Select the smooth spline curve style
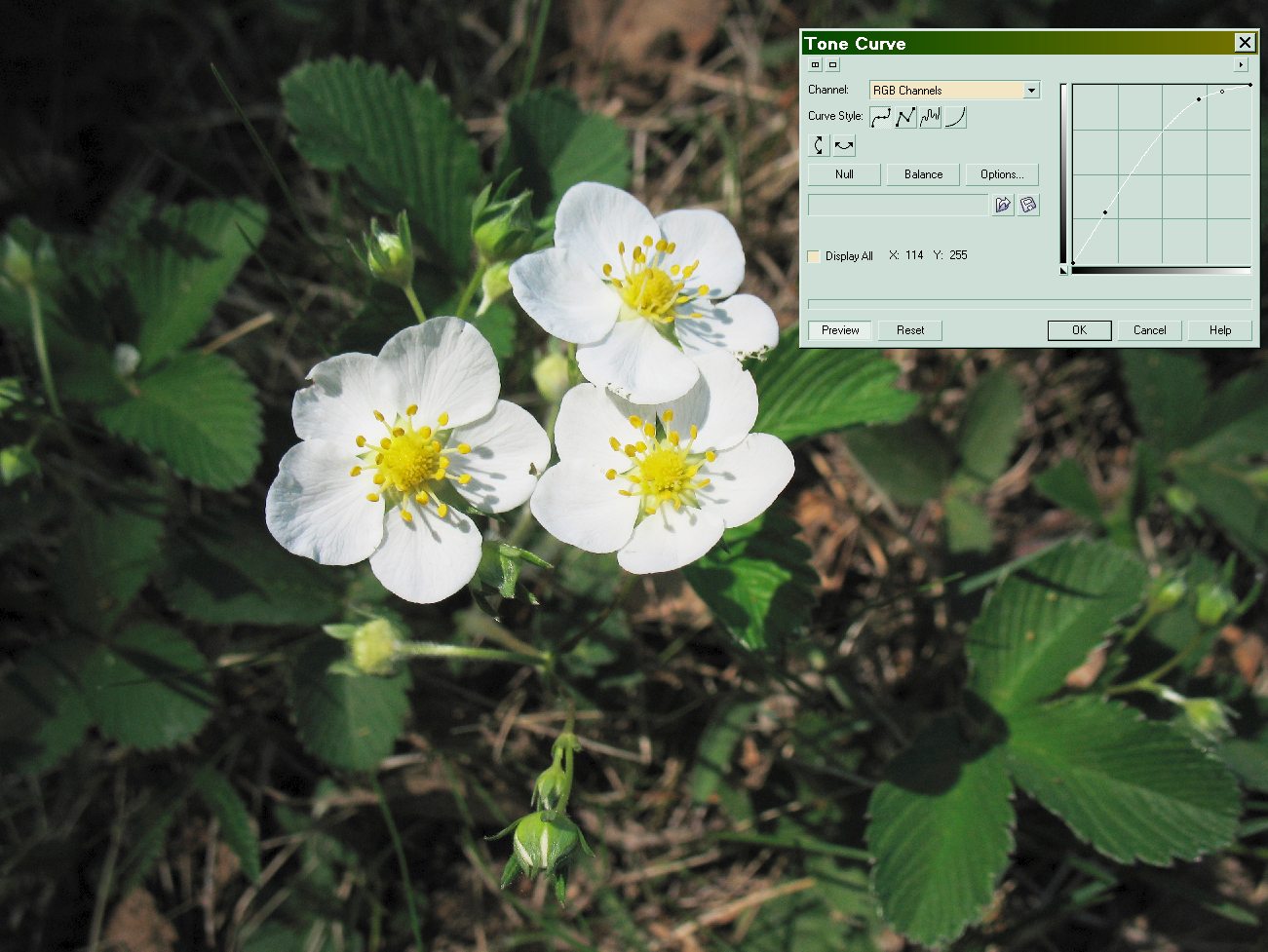The width and height of the screenshot is (1268, 952). tap(880, 117)
